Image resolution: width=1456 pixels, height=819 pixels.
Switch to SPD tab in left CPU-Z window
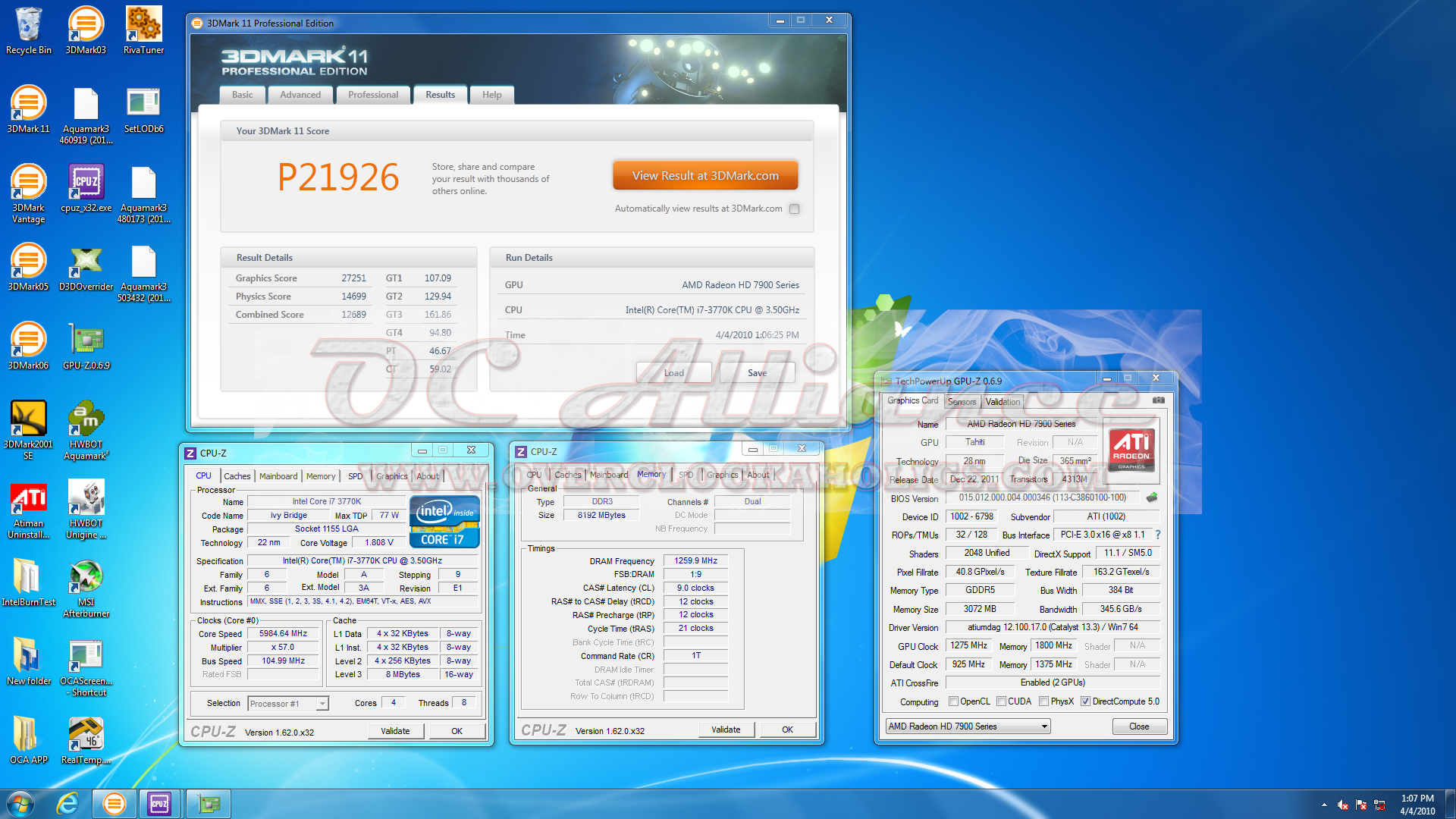(x=355, y=476)
